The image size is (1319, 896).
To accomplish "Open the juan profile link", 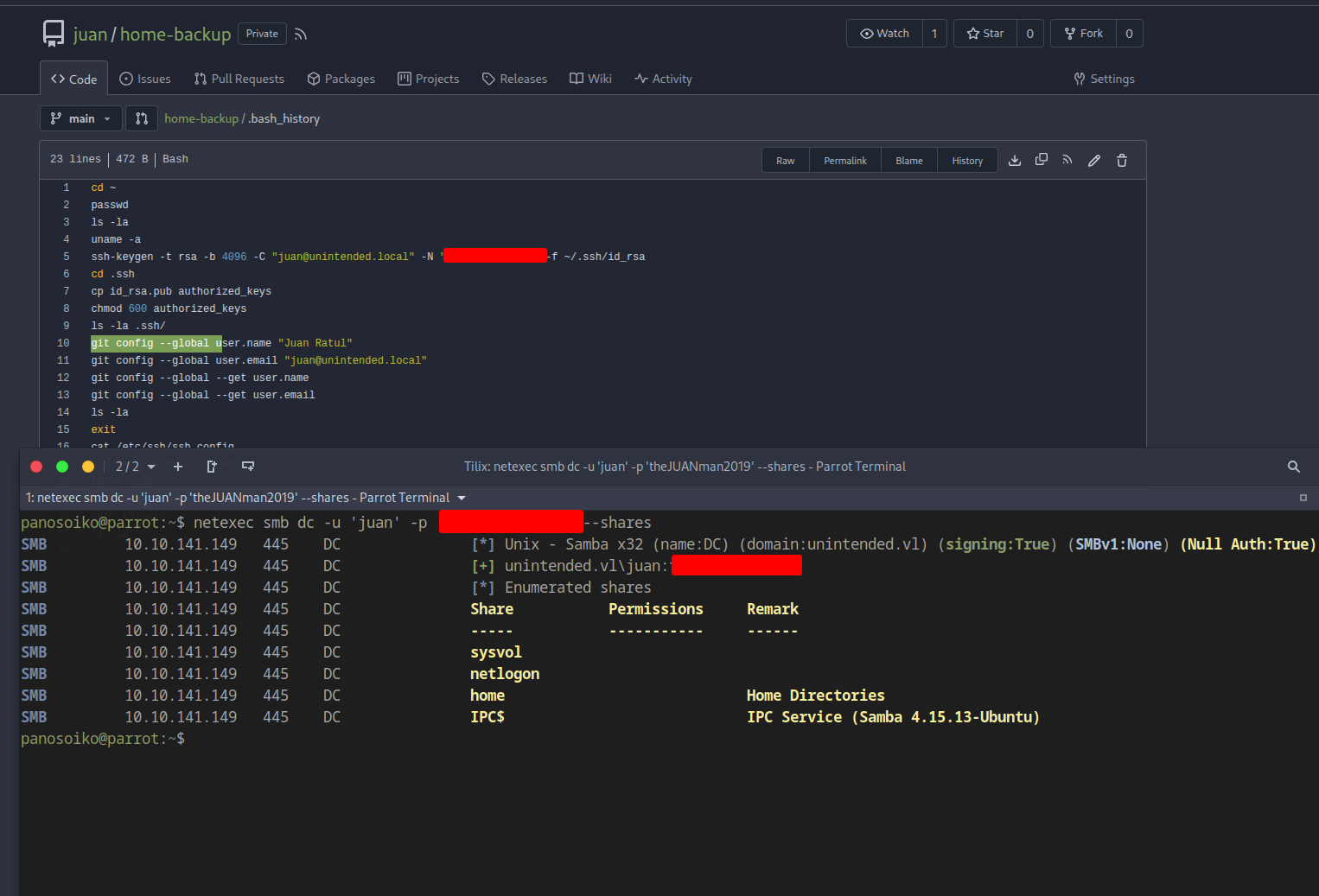I will click(x=88, y=35).
